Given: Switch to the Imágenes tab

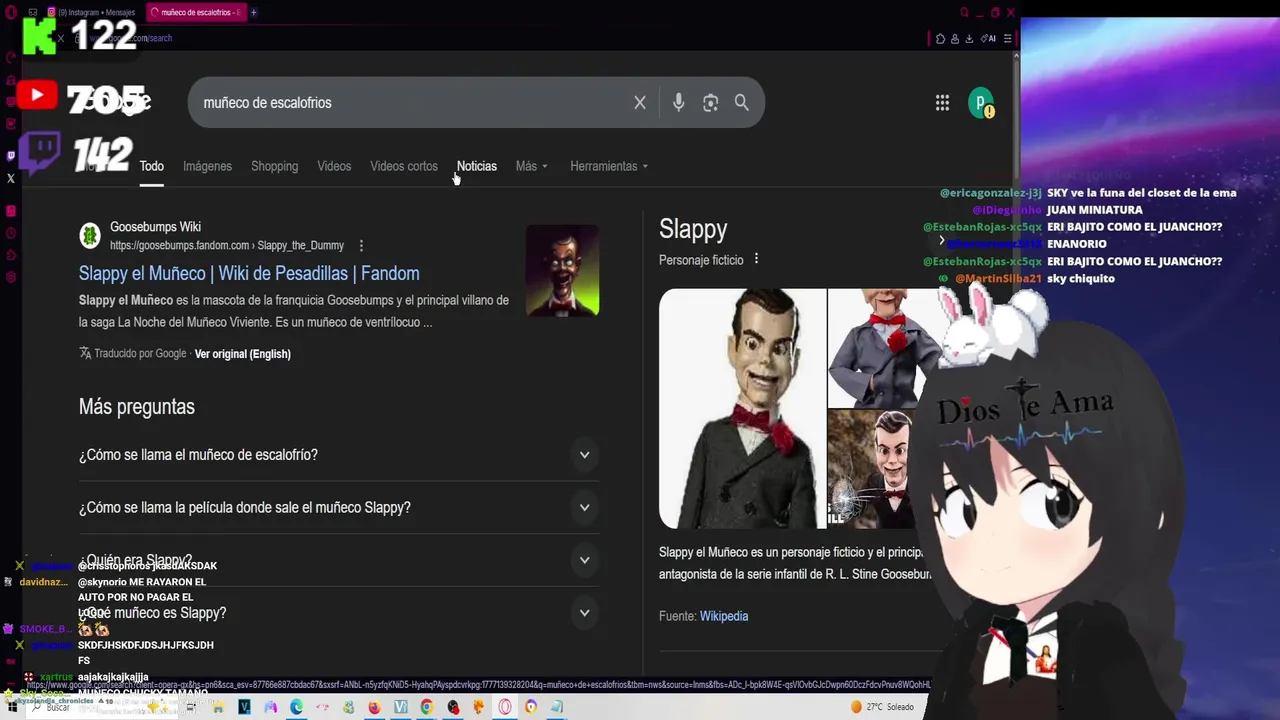Looking at the screenshot, I should pos(207,166).
